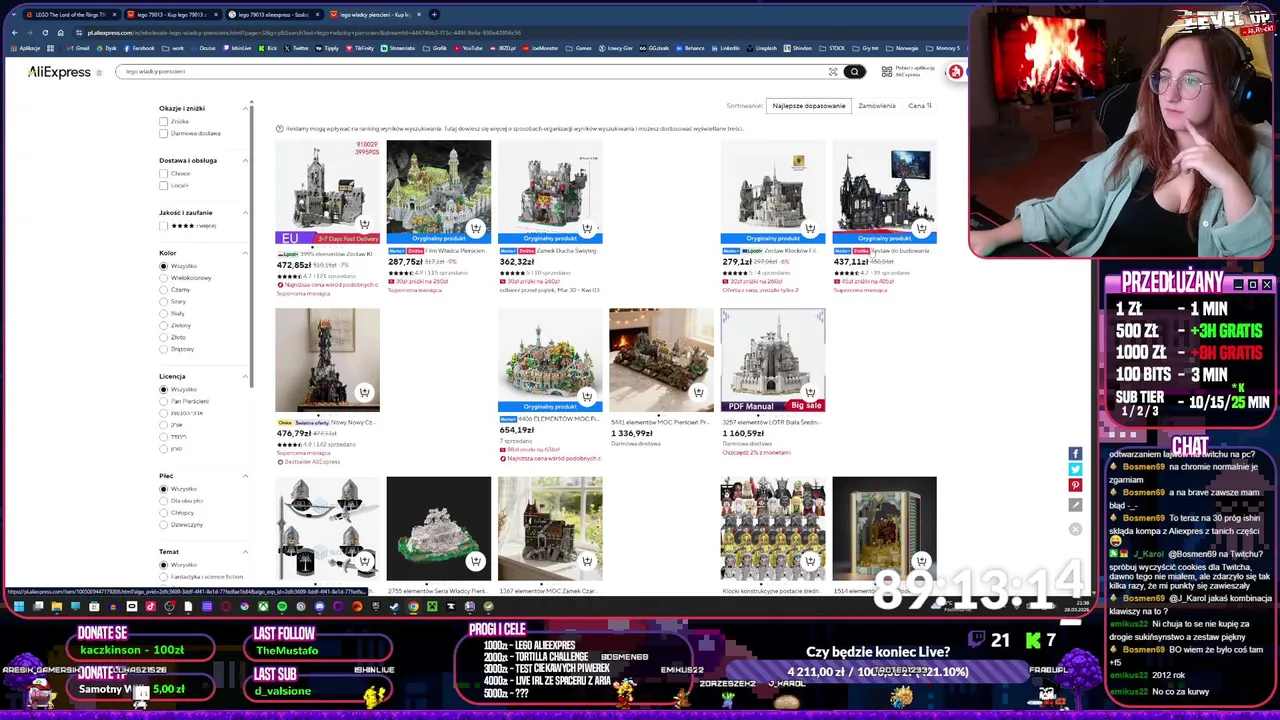Screen dimensions: 1280x720
Task: Enable the Local+ delivery filter
Action: point(163,185)
